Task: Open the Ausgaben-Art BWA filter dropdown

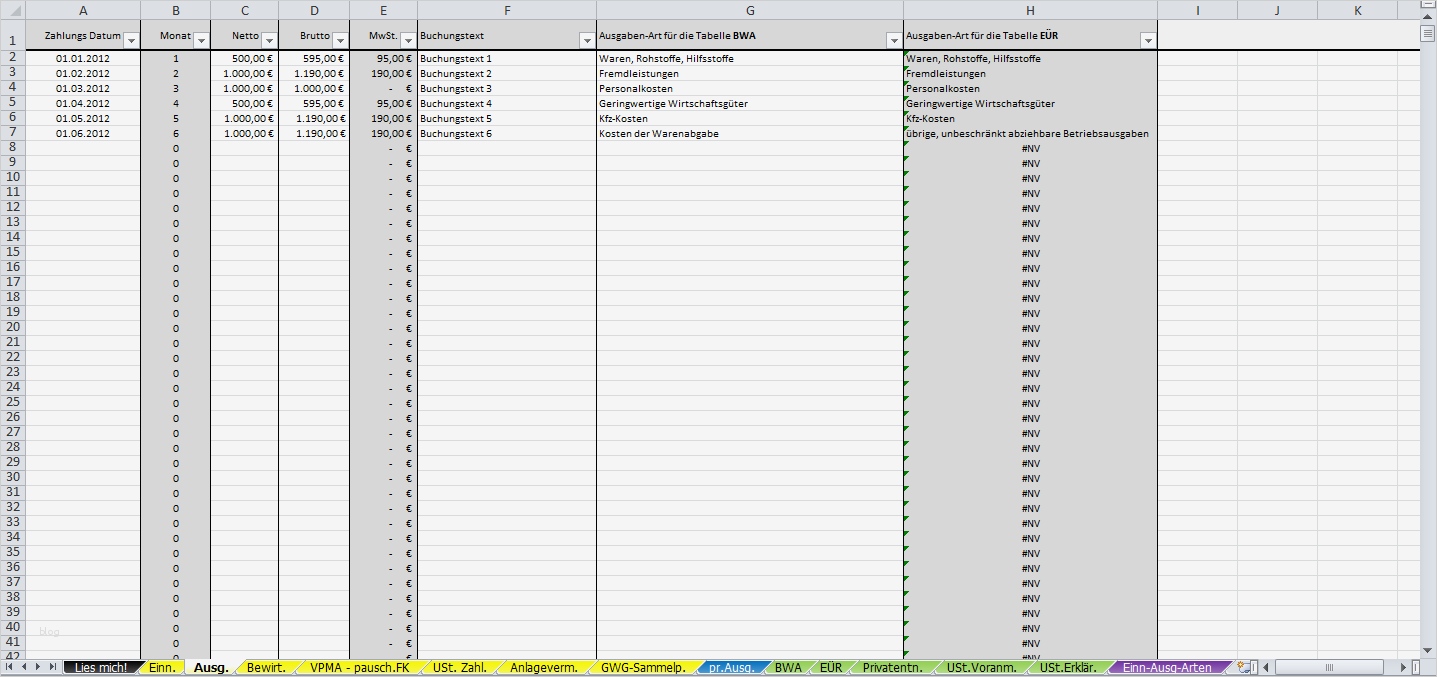Action: pyautogui.click(x=893, y=39)
